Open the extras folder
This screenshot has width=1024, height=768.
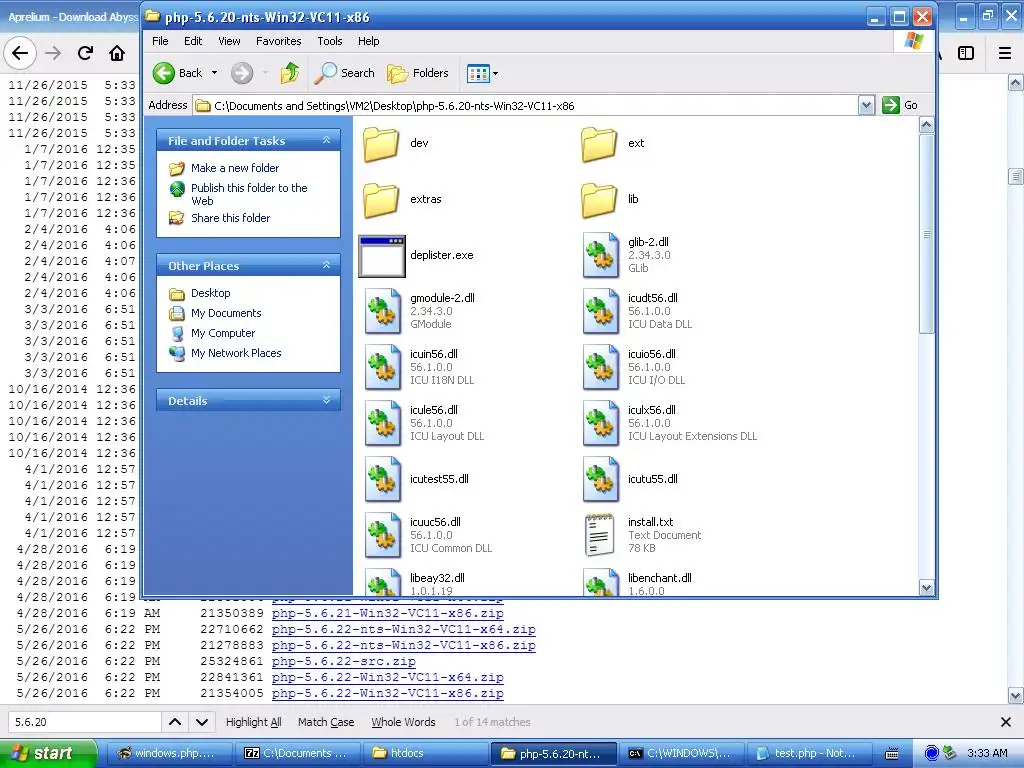381,200
